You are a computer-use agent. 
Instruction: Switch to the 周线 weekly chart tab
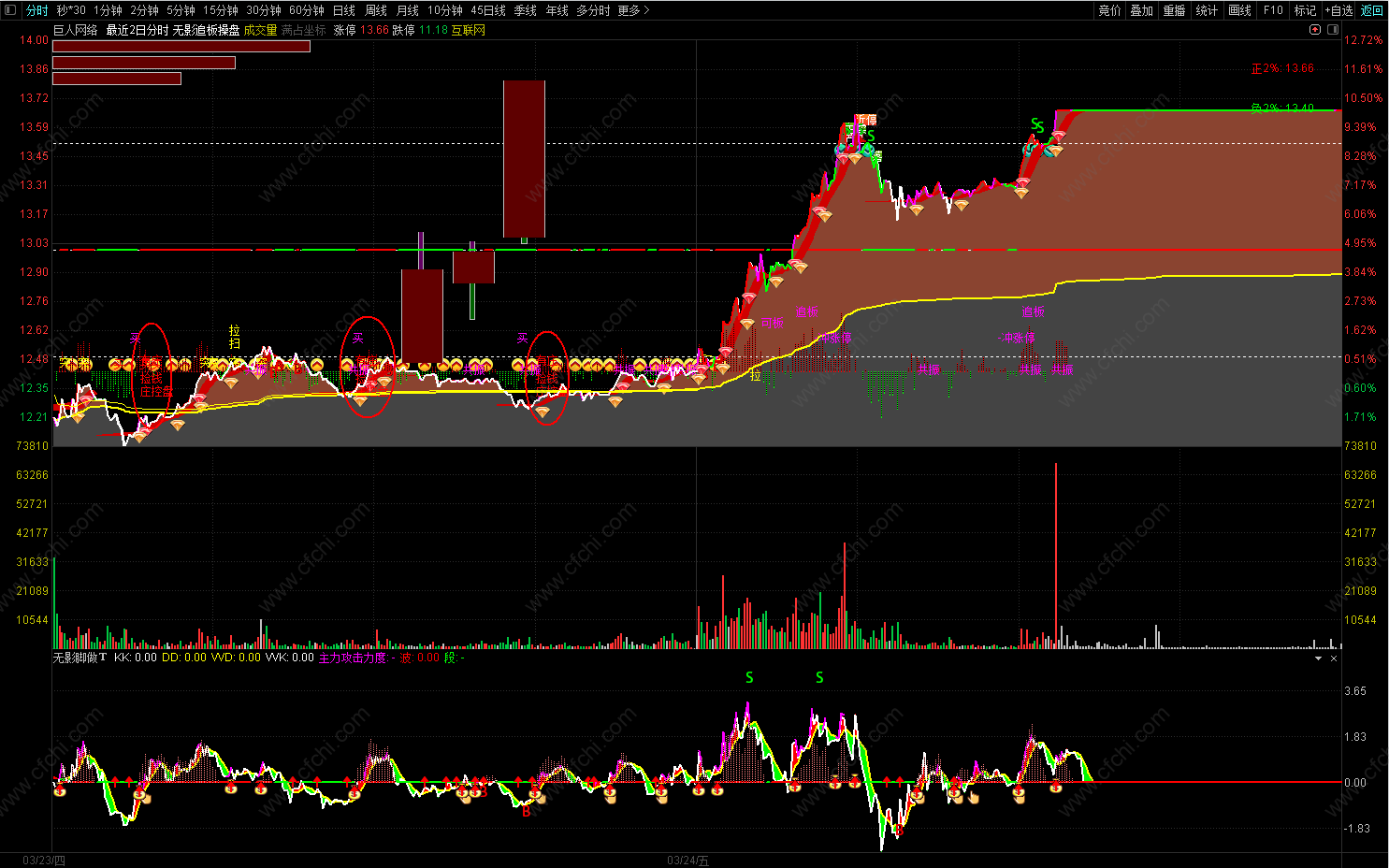coord(376,10)
